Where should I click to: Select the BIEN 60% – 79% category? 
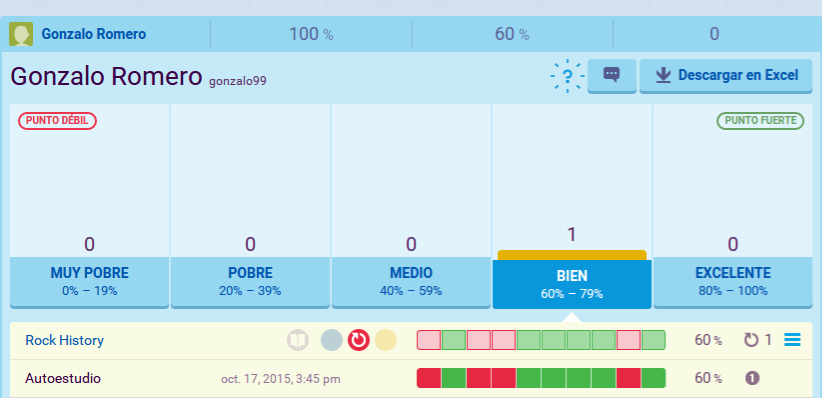coord(572,284)
